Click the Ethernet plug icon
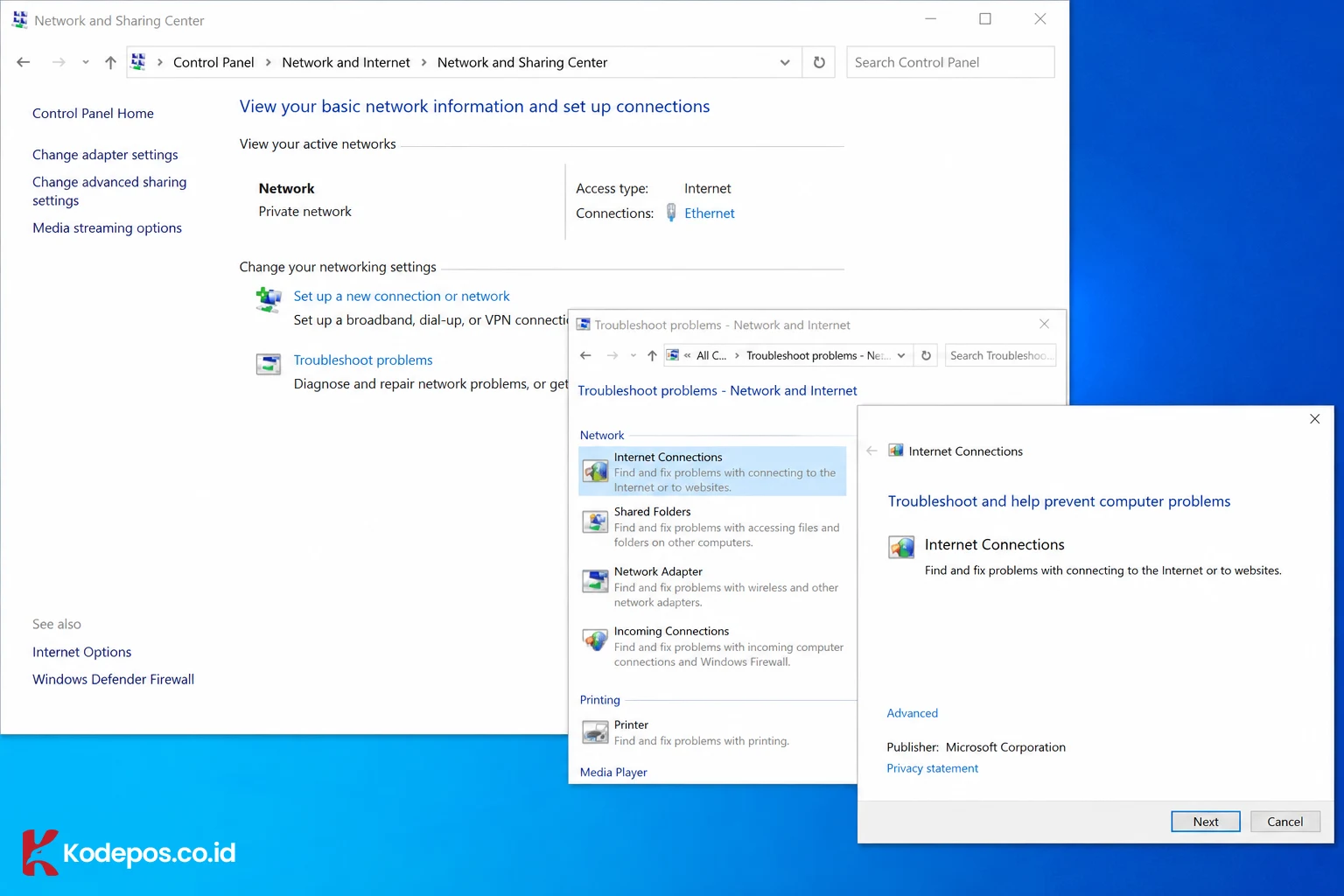Image resolution: width=1344 pixels, height=896 pixels. [671, 213]
